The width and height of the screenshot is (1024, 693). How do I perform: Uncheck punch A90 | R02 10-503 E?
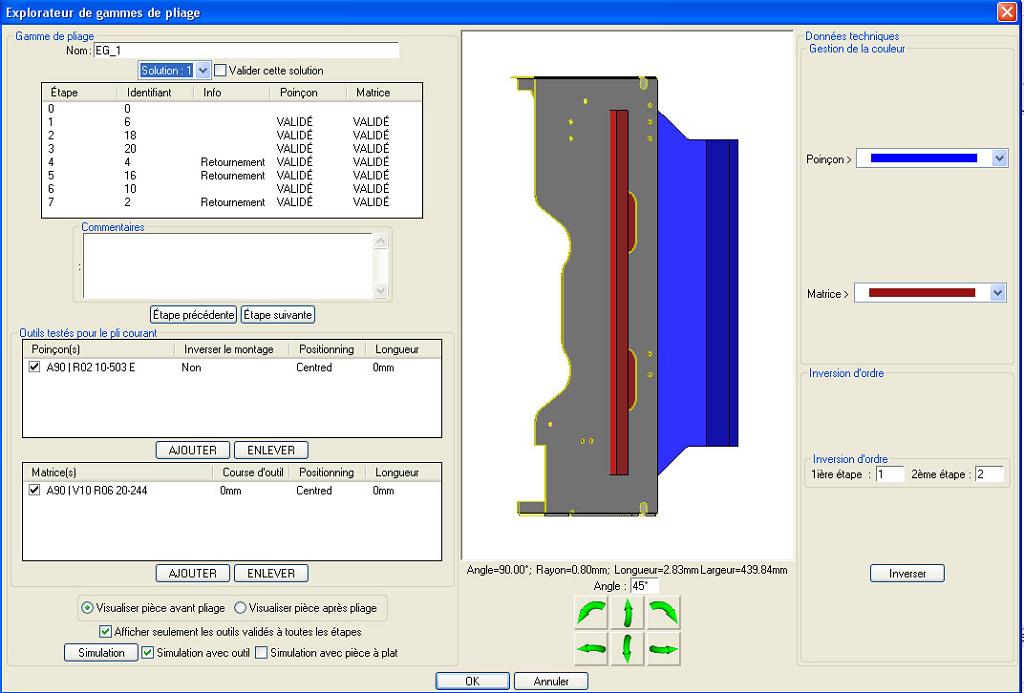tap(35, 367)
